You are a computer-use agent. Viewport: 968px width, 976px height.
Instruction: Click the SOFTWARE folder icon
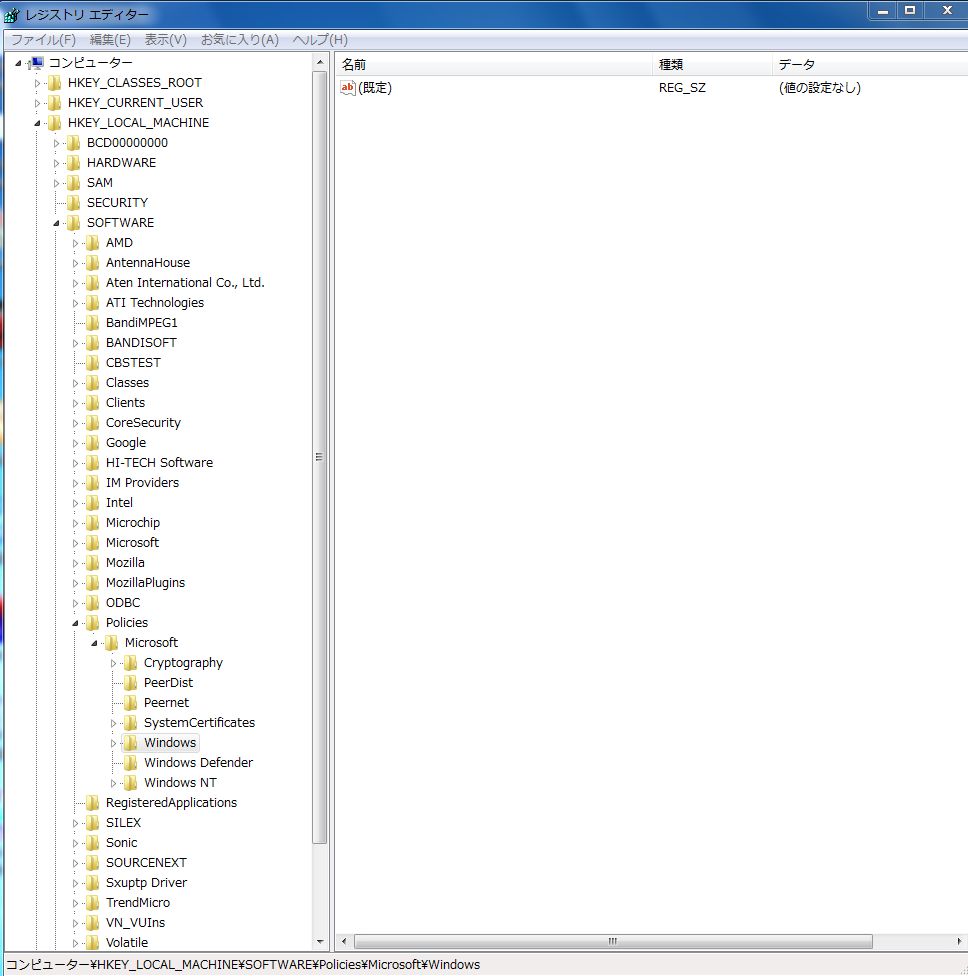coord(74,222)
